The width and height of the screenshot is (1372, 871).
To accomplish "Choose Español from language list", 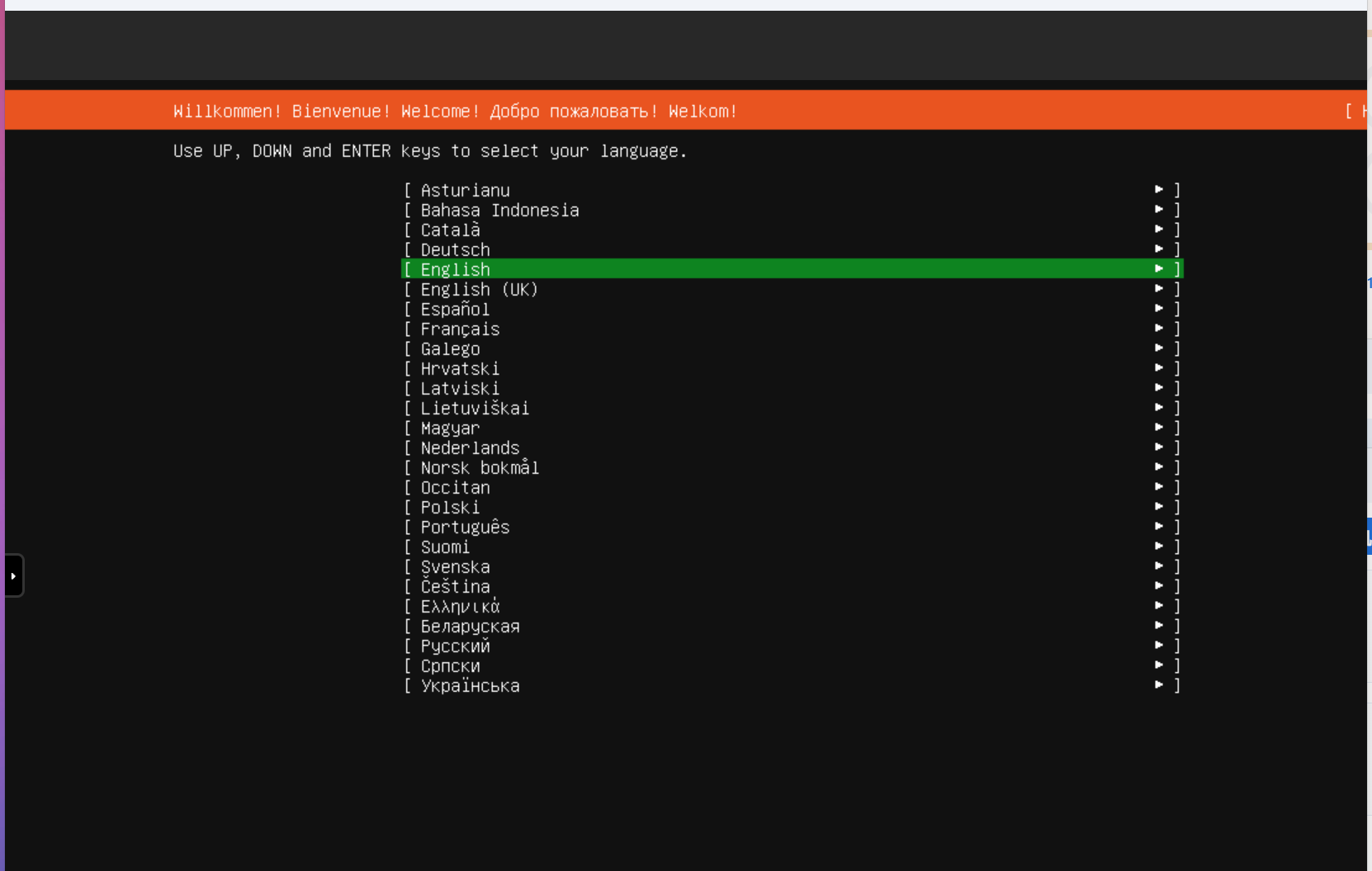I will coord(792,309).
